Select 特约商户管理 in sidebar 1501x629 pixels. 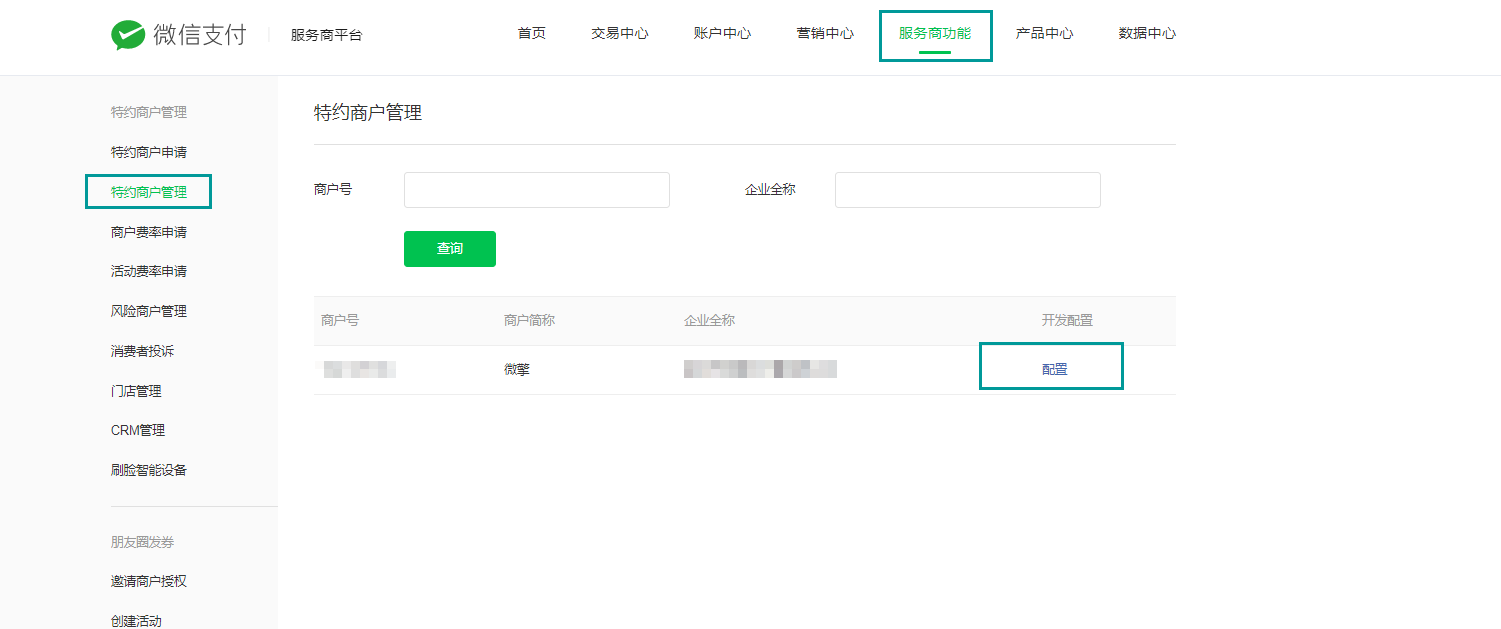tap(149, 192)
